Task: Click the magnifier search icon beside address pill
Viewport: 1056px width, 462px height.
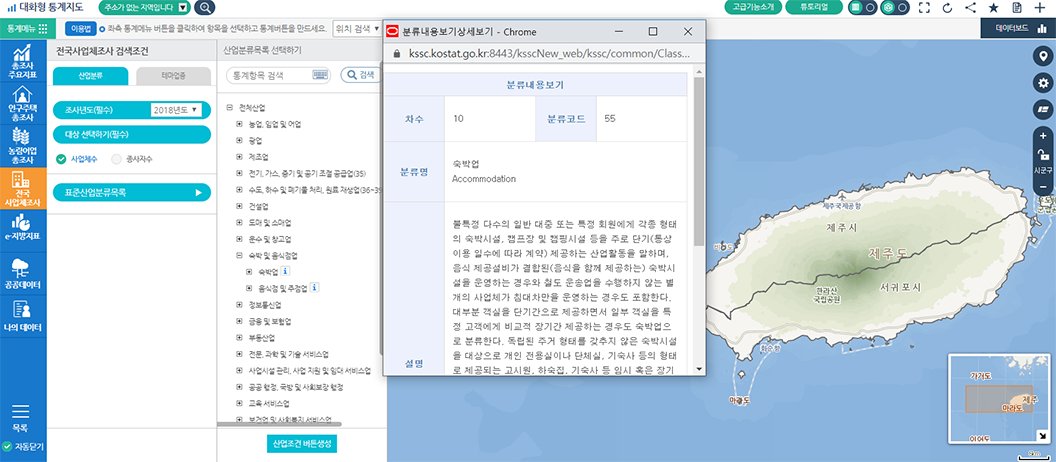Action: click(x=205, y=7)
